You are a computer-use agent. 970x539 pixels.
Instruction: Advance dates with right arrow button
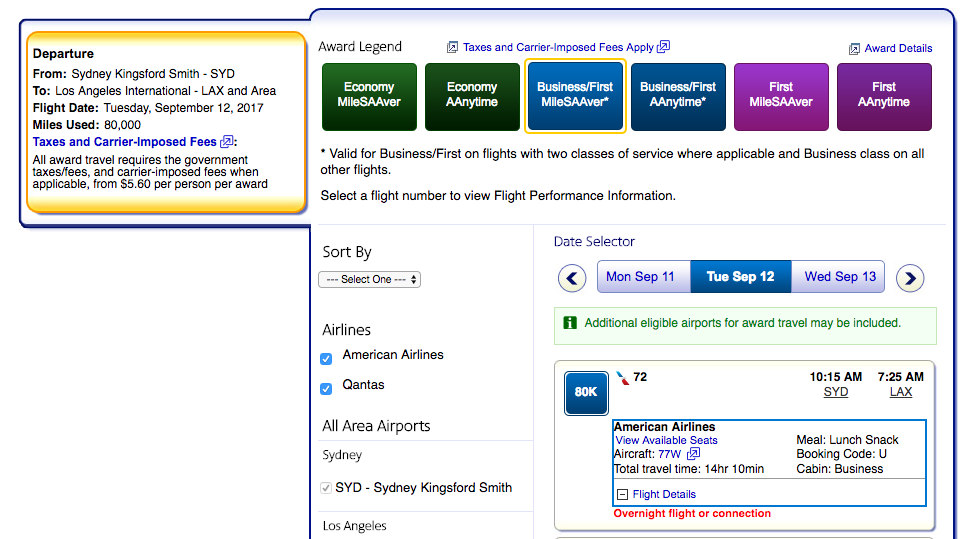[910, 278]
